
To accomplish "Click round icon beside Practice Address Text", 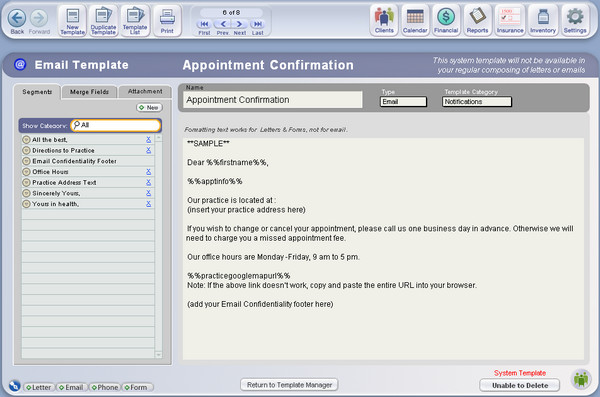I will point(26,183).
